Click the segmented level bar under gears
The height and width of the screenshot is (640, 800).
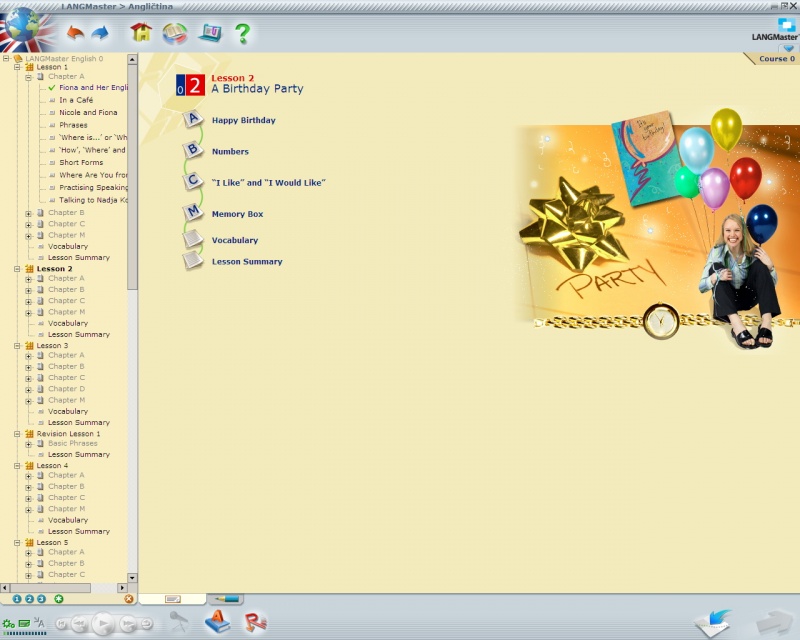[x=24, y=633]
